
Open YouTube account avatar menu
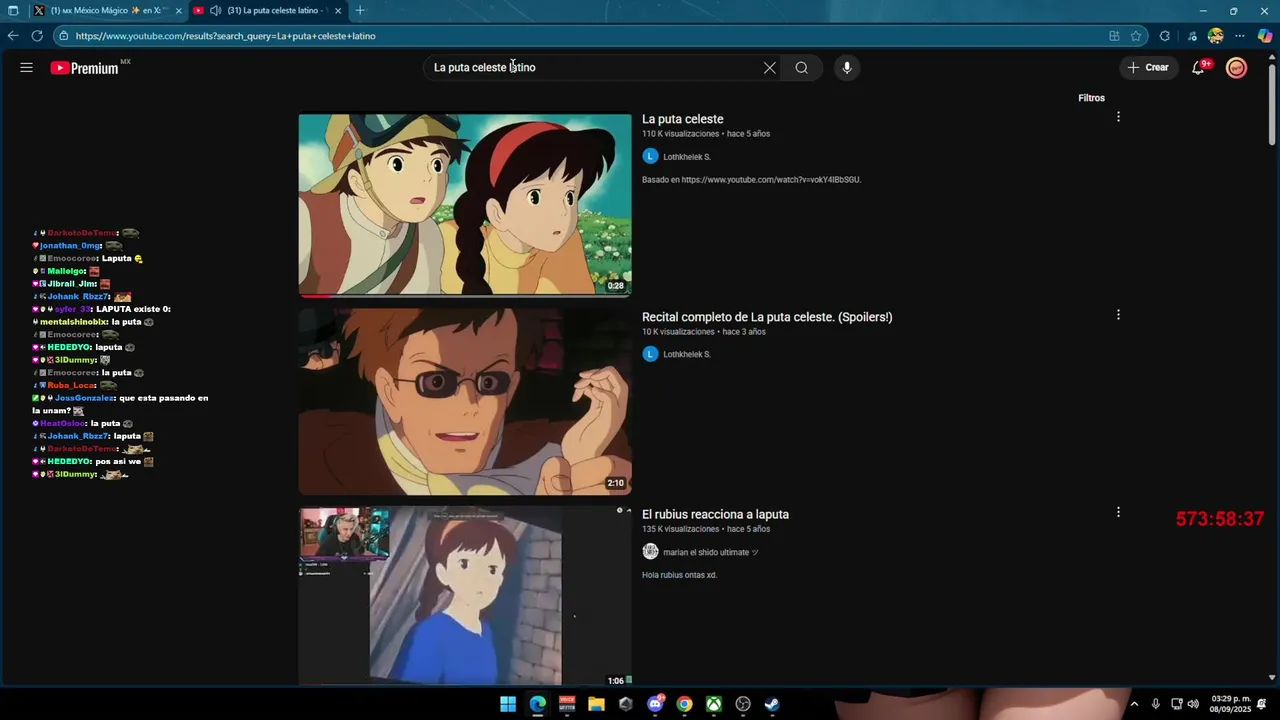[x=1237, y=68]
